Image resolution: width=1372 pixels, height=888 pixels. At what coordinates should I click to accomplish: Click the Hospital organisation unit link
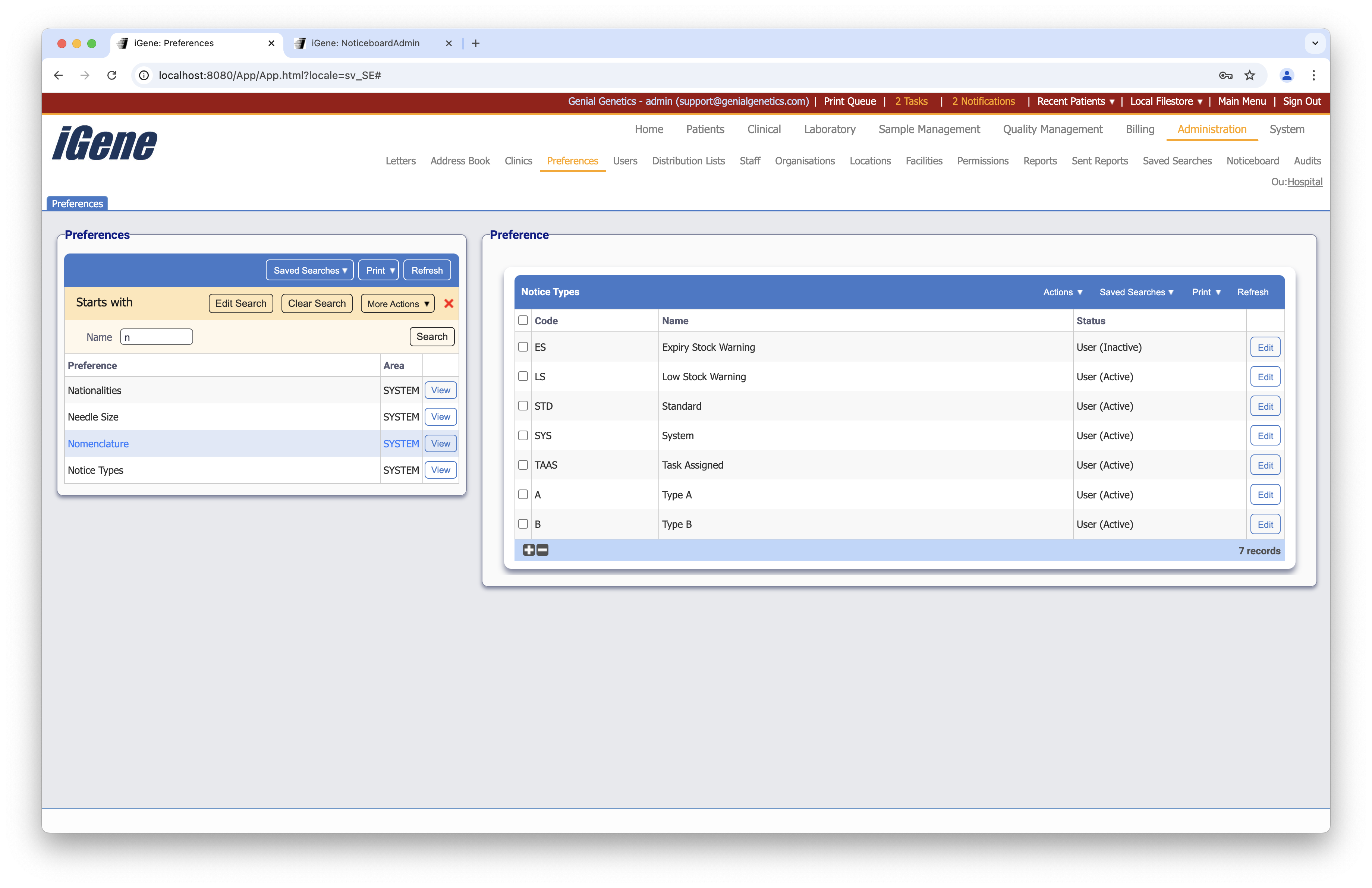(x=1305, y=182)
